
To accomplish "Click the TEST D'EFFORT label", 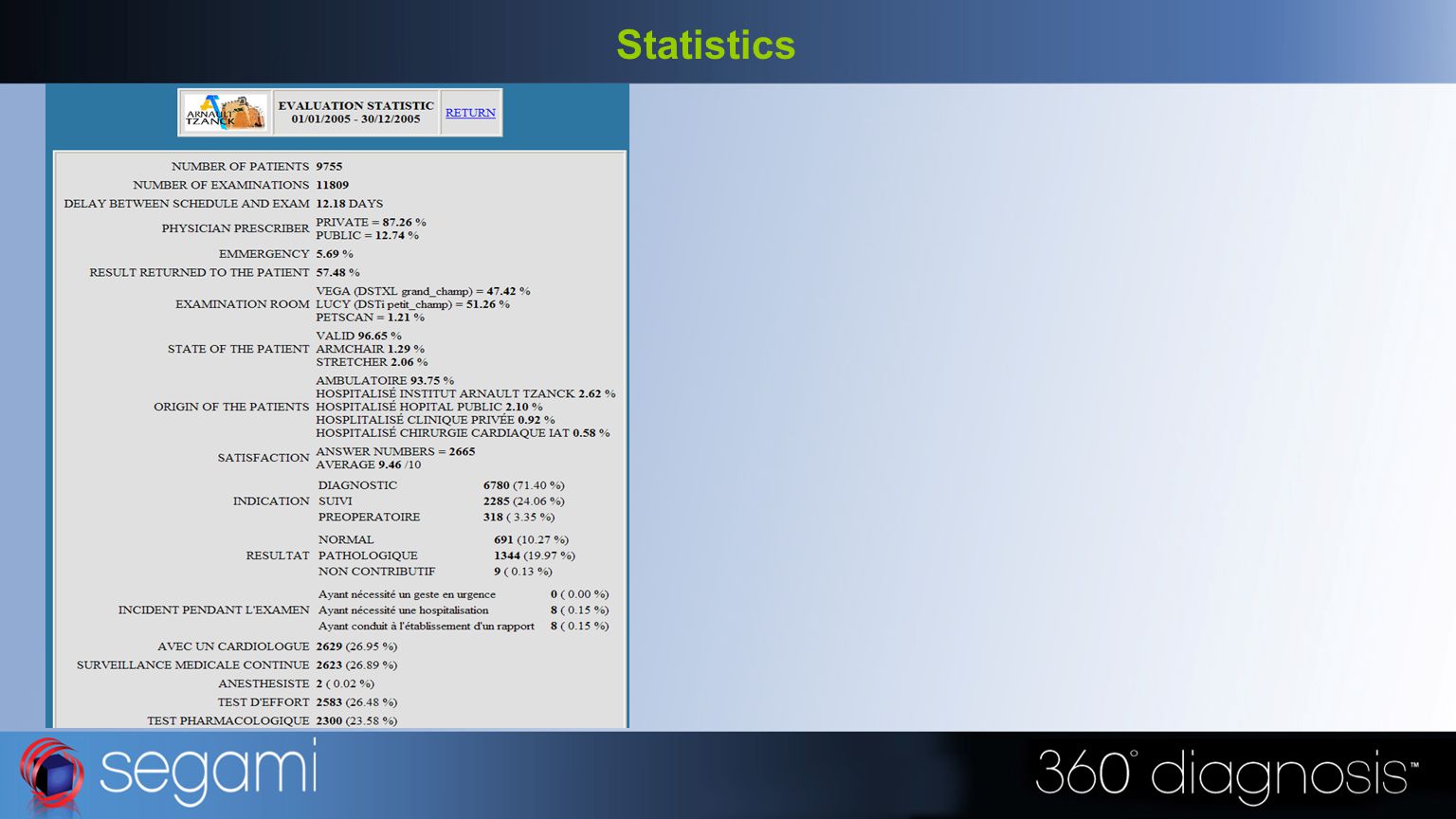I will [264, 702].
